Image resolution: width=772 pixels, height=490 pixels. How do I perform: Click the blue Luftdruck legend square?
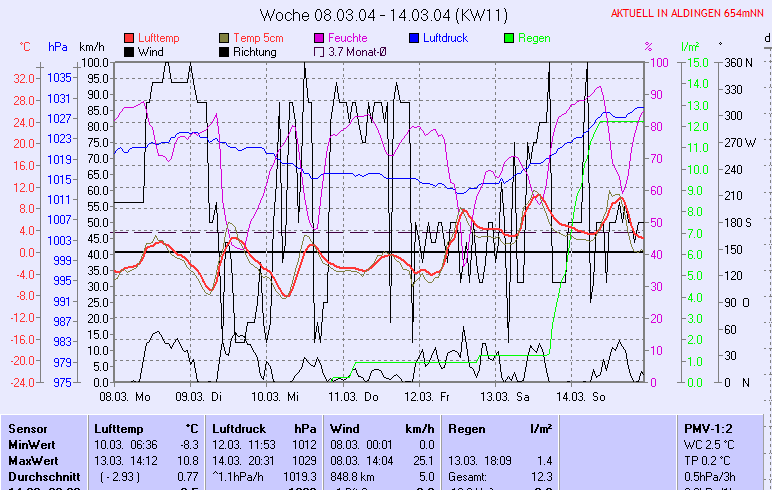pyautogui.click(x=413, y=38)
